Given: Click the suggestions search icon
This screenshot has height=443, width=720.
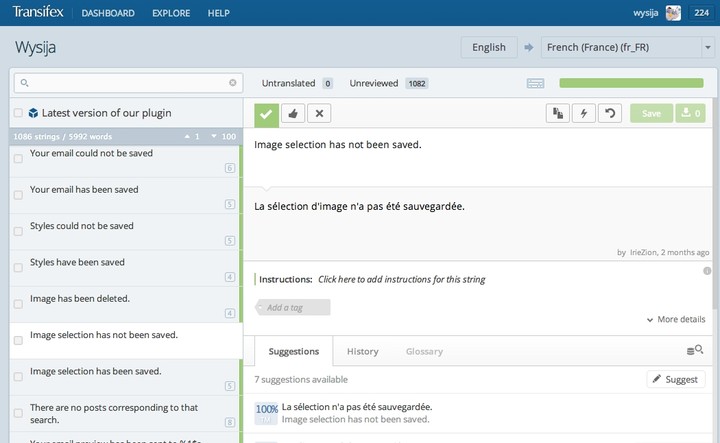Looking at the screenshot, I should pos(695,350).
